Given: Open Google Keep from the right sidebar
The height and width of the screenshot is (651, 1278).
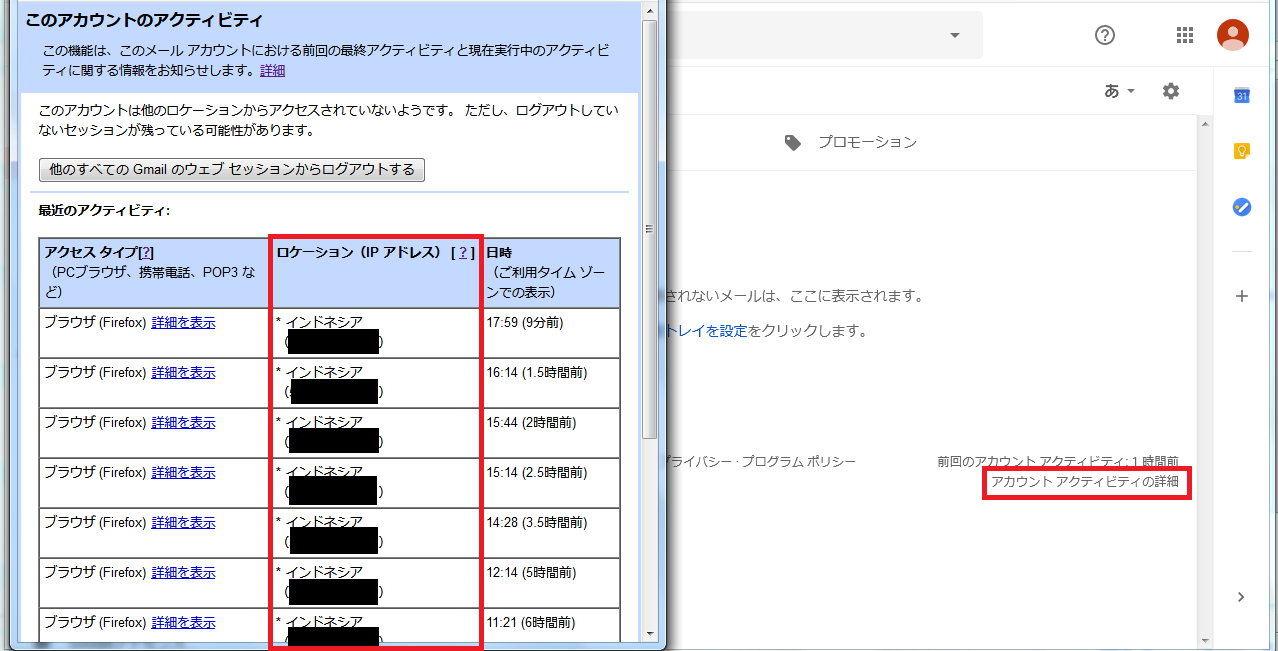Looking at the screenshot, I should pos(1241,150).
